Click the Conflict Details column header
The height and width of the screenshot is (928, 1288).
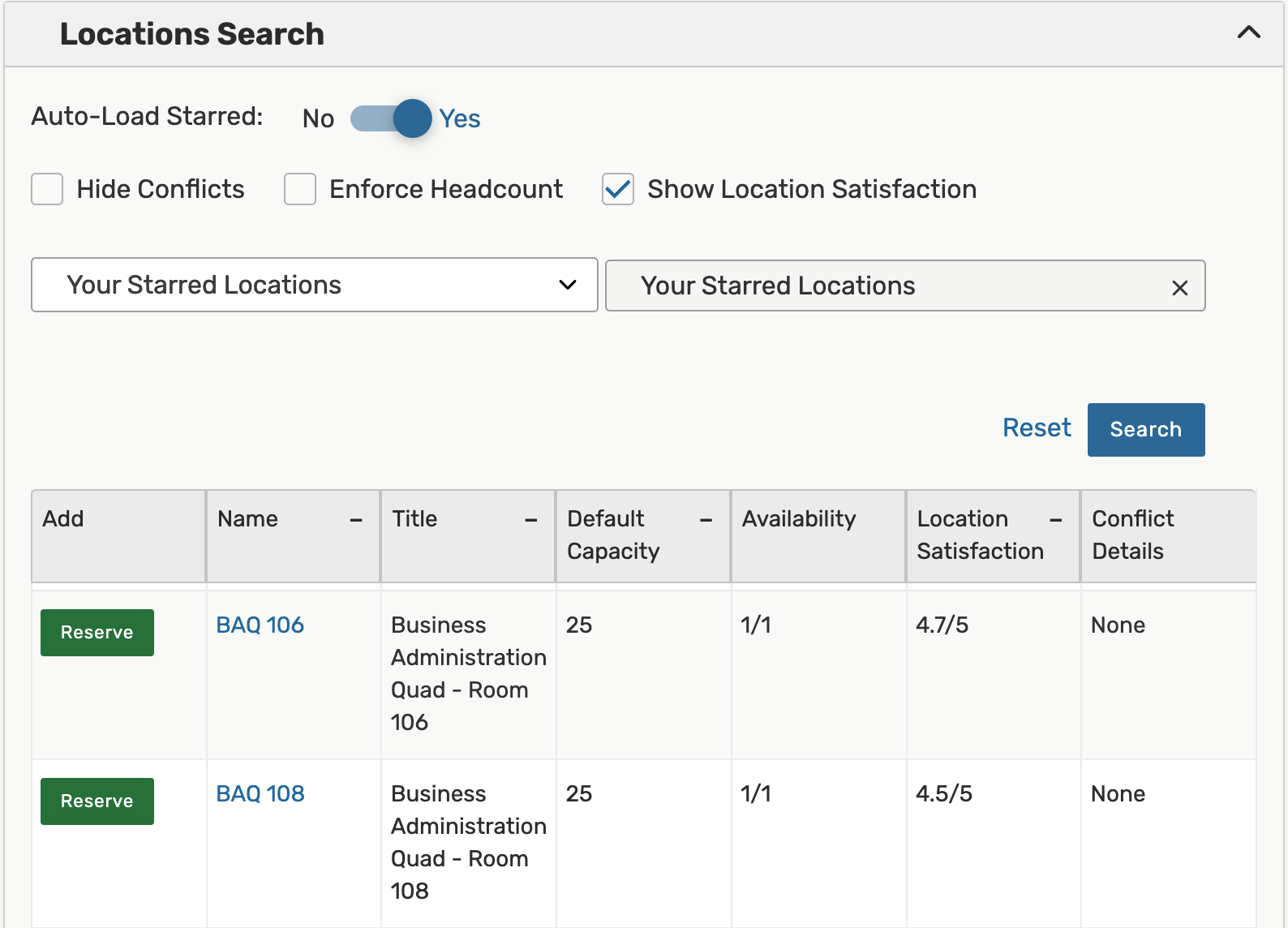pos(1132,535)
